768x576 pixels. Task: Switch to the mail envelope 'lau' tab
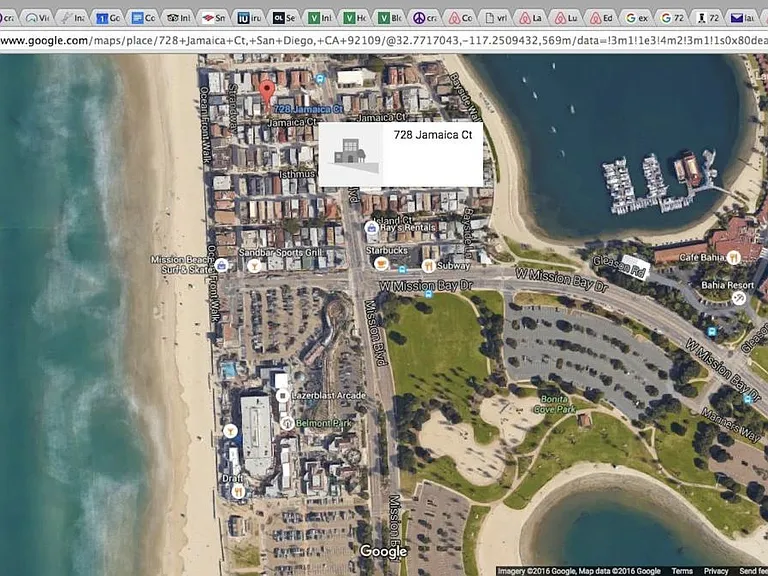[743, 18]
